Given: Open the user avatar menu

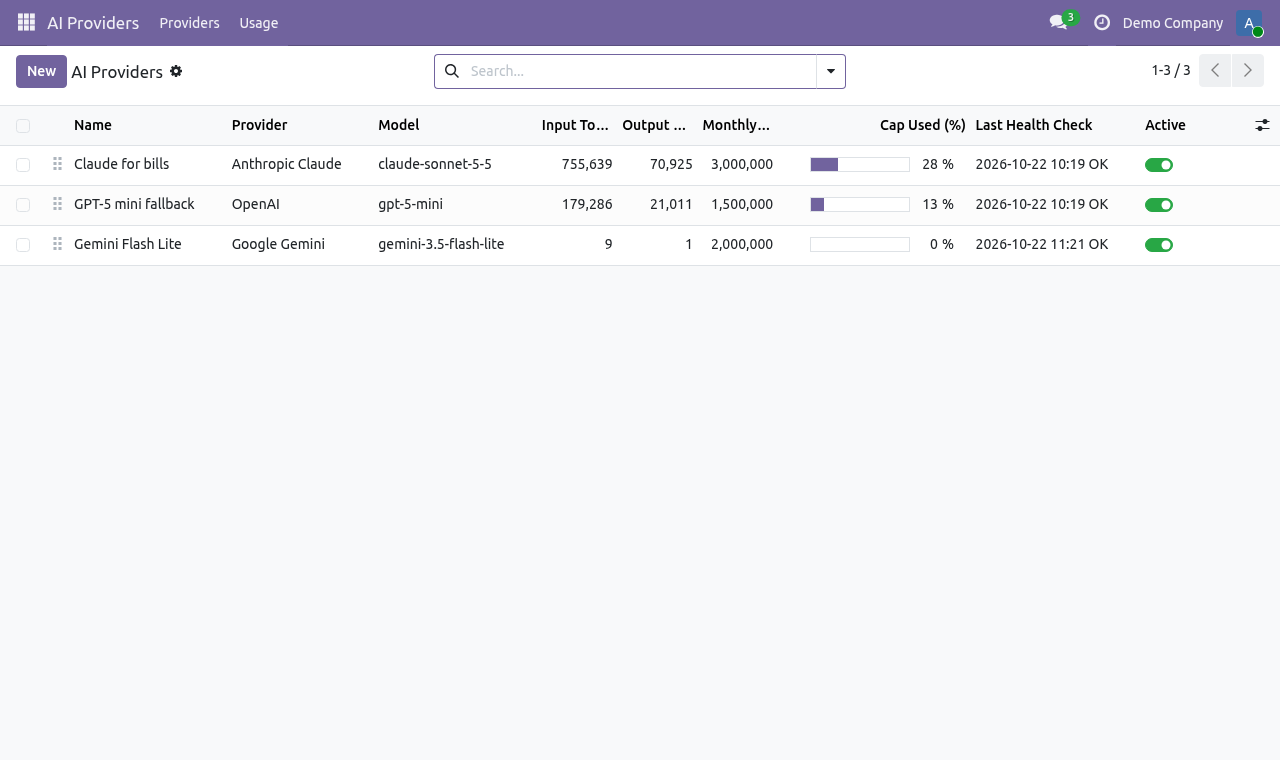Looking at the screenshot, I should click(x=1249, y=23).
